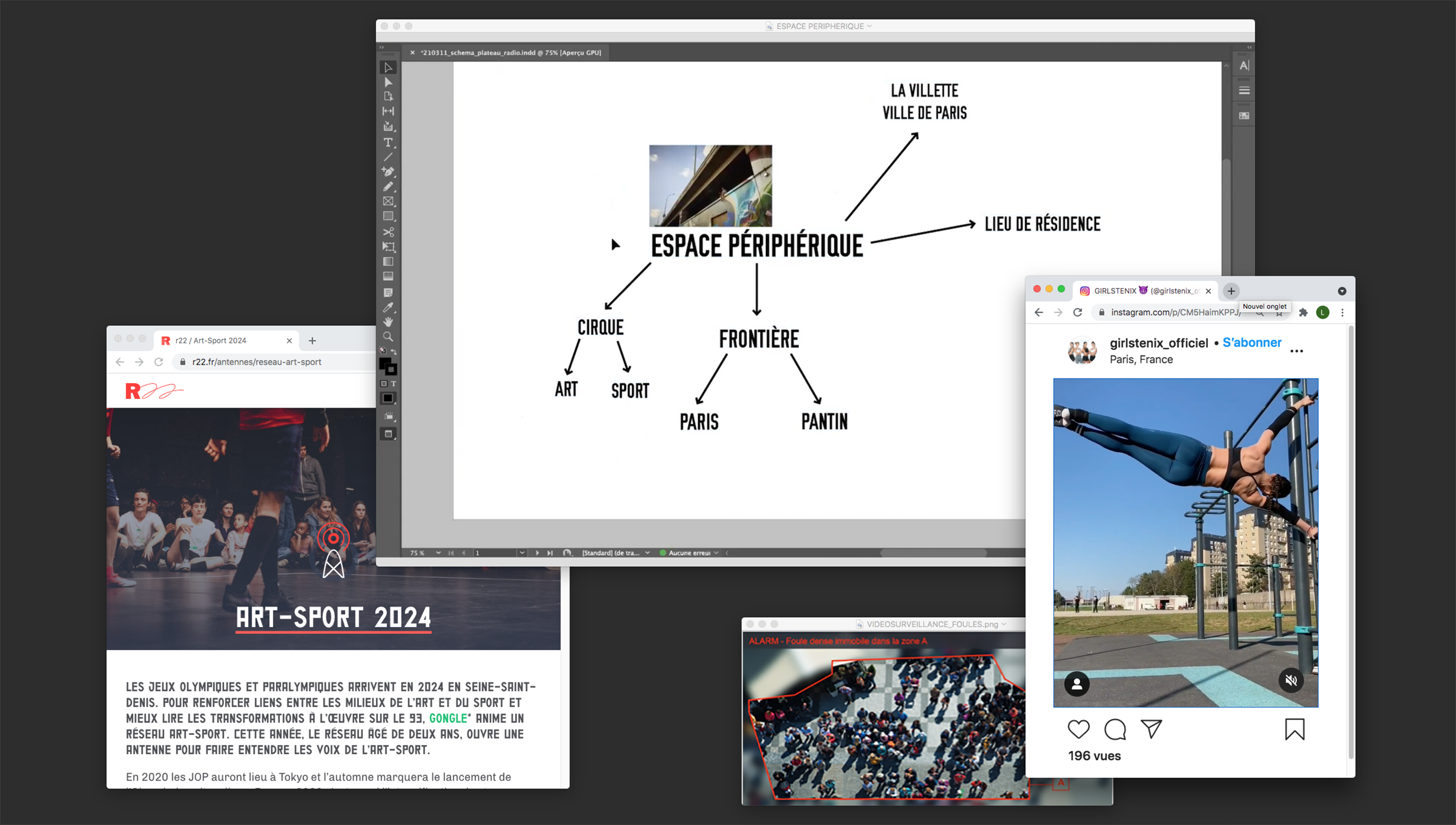Close the r22 / Art-Sport 2024 tab
The width and height of the screenshot is (1456, 825).
point(289,341)
